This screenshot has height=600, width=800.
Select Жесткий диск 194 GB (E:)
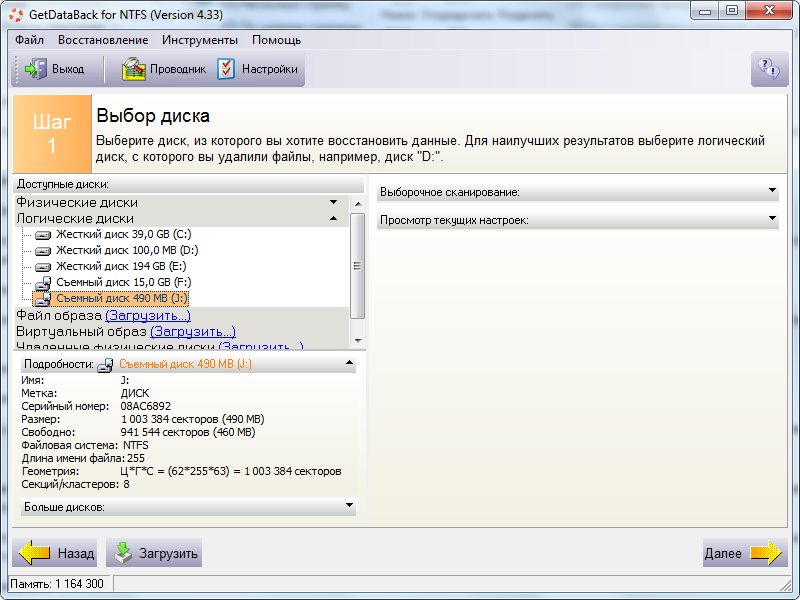coord(121,266)
